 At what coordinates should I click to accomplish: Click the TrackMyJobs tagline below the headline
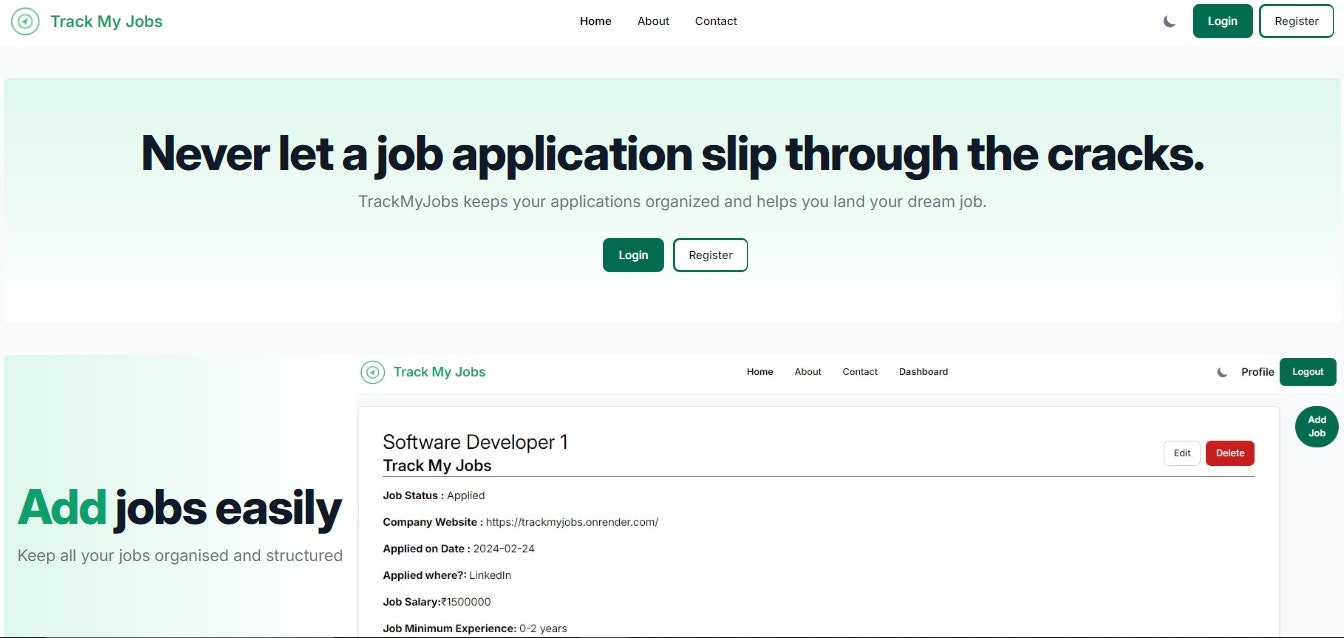672,201
